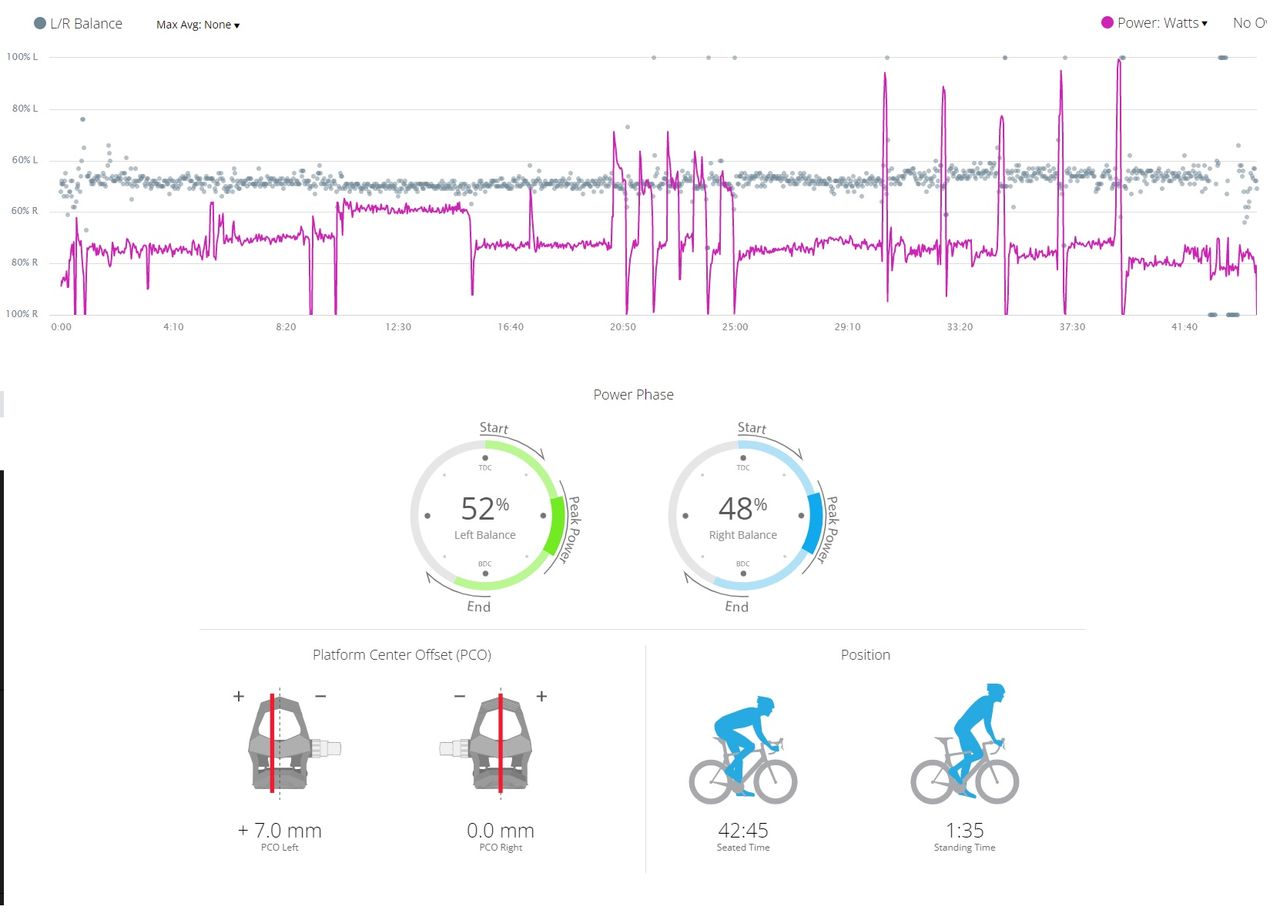Viewport: 1280px width, 913px height.
Task: Click the Power Phase section header
Action: [634, 394]
